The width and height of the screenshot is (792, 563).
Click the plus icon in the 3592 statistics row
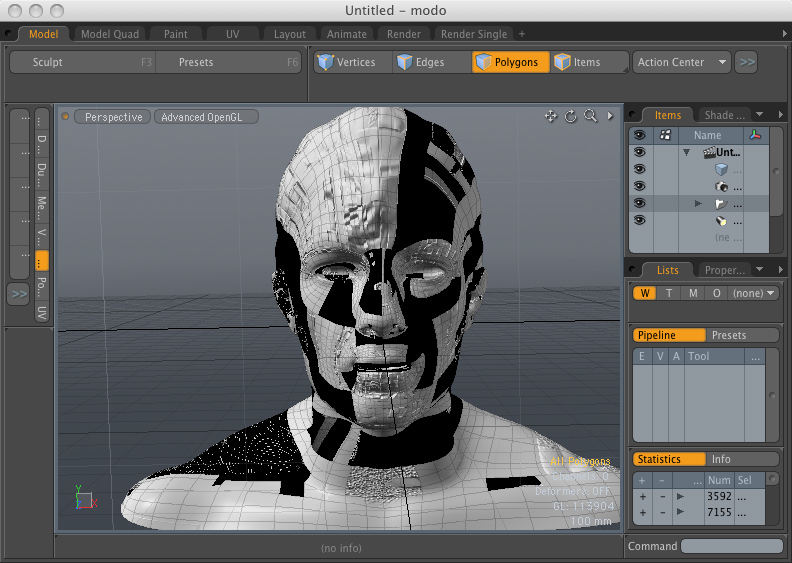[x=642, y=497]
